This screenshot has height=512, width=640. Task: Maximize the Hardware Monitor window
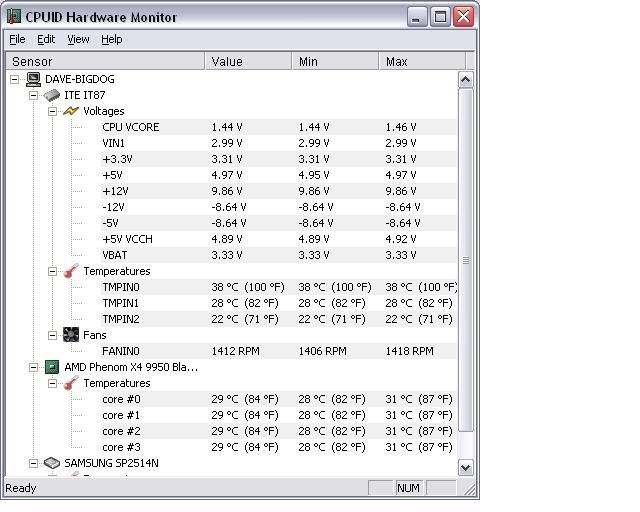pos(440,17)
